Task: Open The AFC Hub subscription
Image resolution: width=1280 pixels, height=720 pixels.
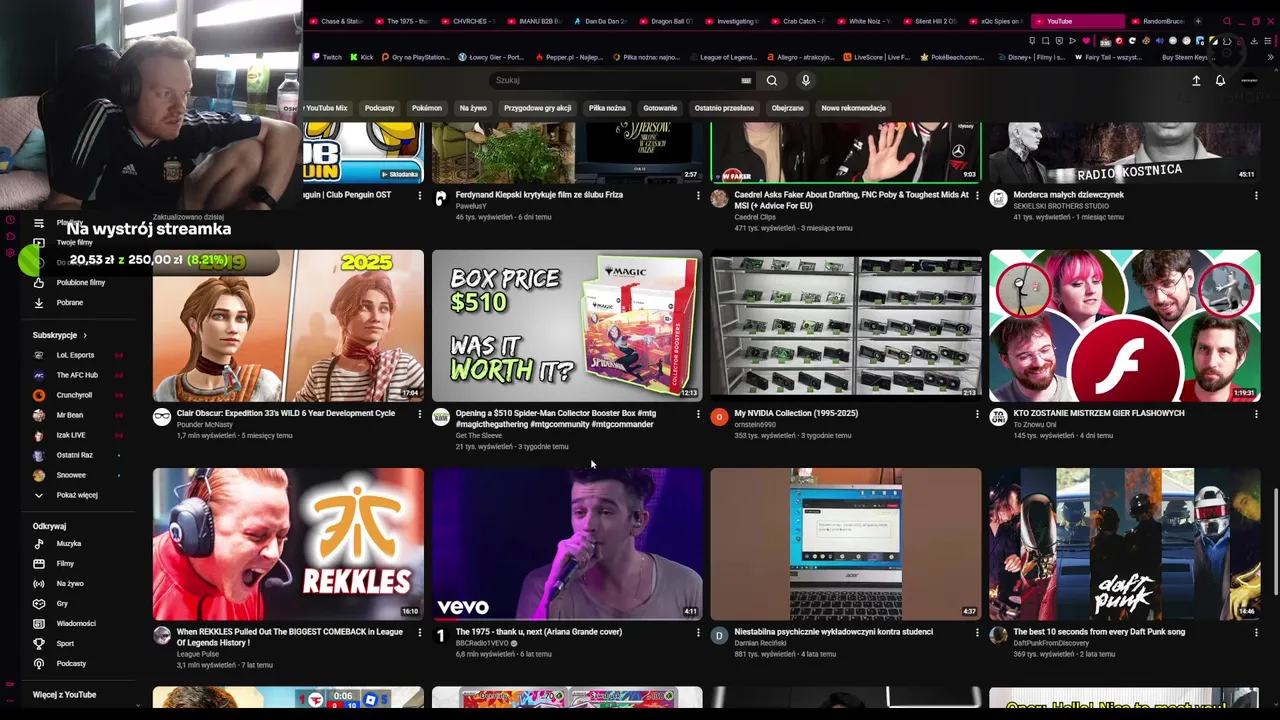Action: click(77, 375)
